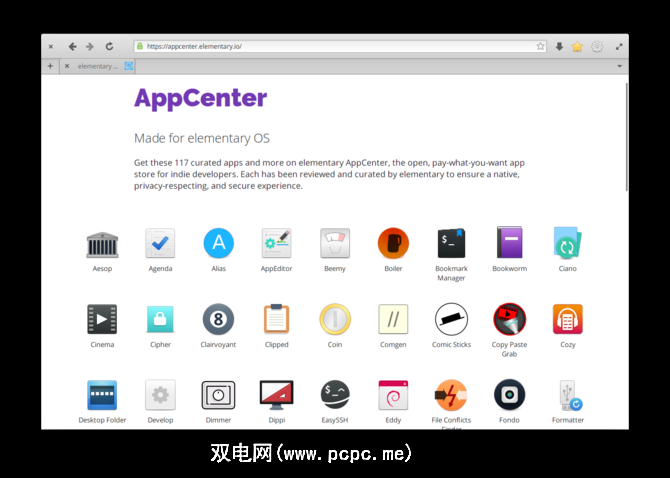Viewport: 670px width, 478px height.
Task: Open the Clipped clipboard icon
Action: click(x=276, y=319)
